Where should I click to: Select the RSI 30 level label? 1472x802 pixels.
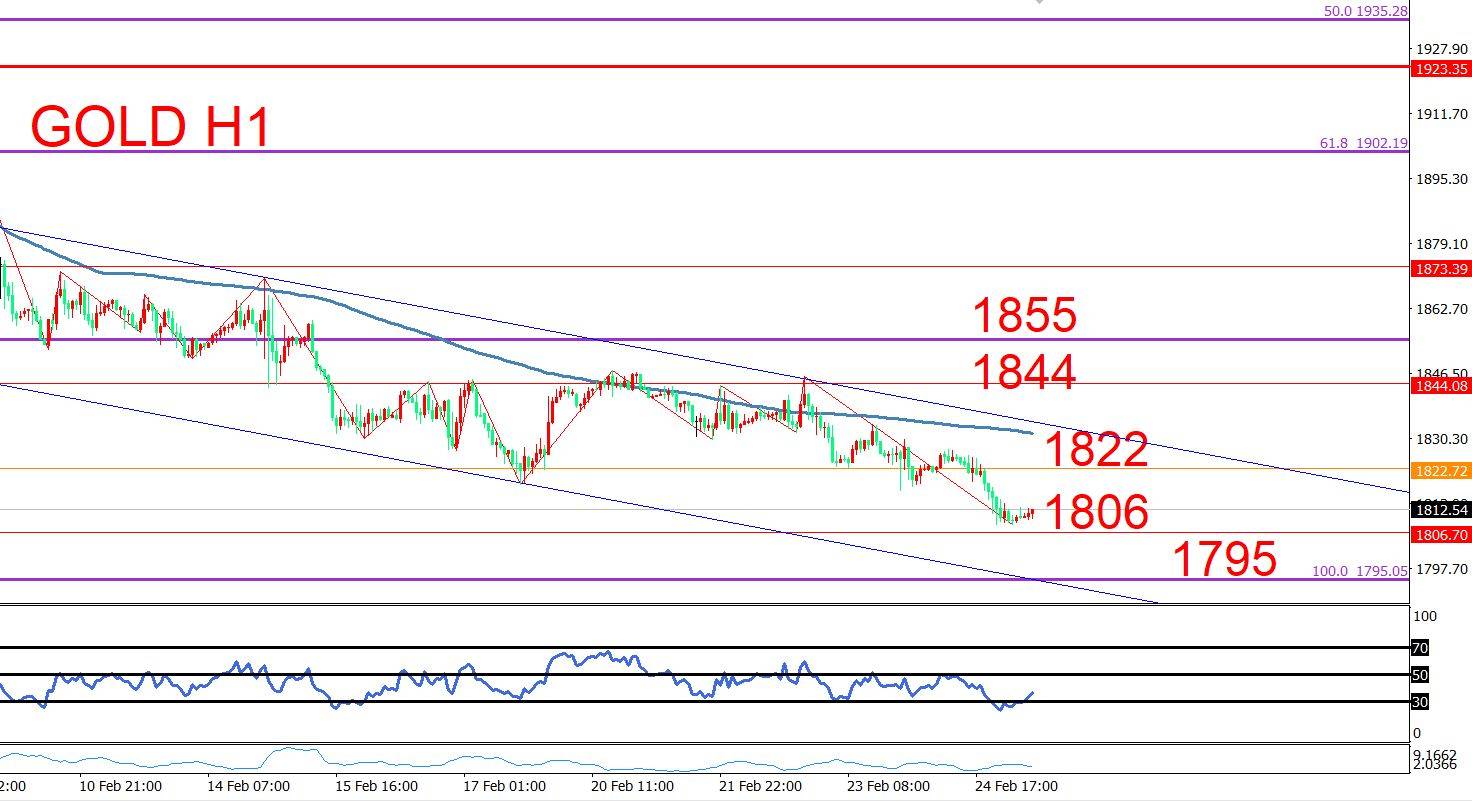[x=1419, y=702]
